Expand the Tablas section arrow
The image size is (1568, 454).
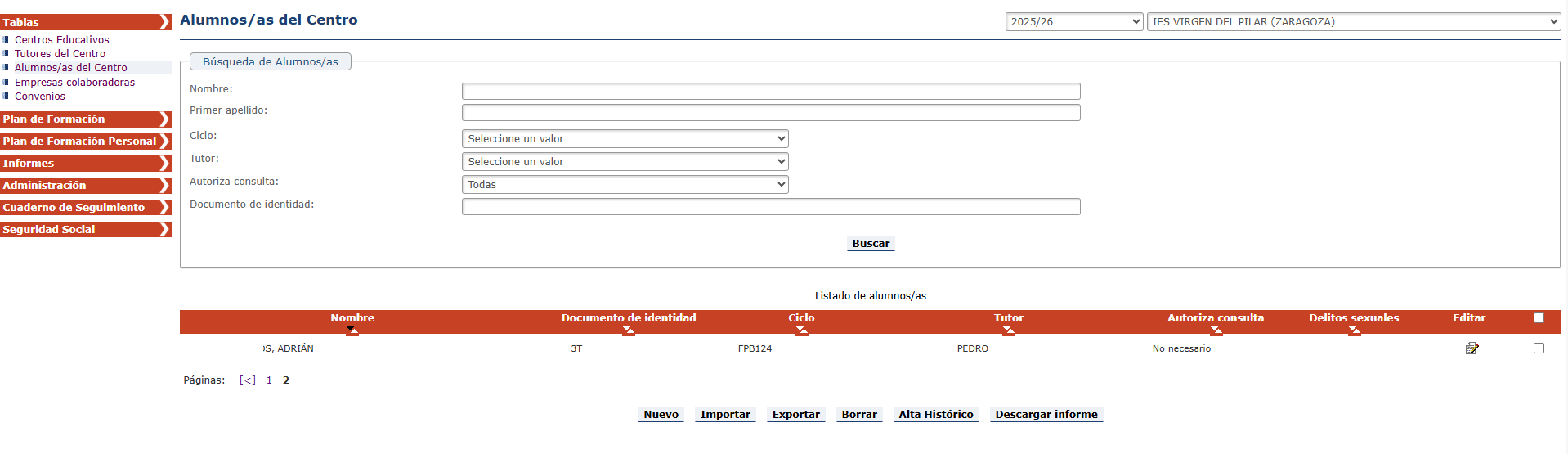click(165, 22)
